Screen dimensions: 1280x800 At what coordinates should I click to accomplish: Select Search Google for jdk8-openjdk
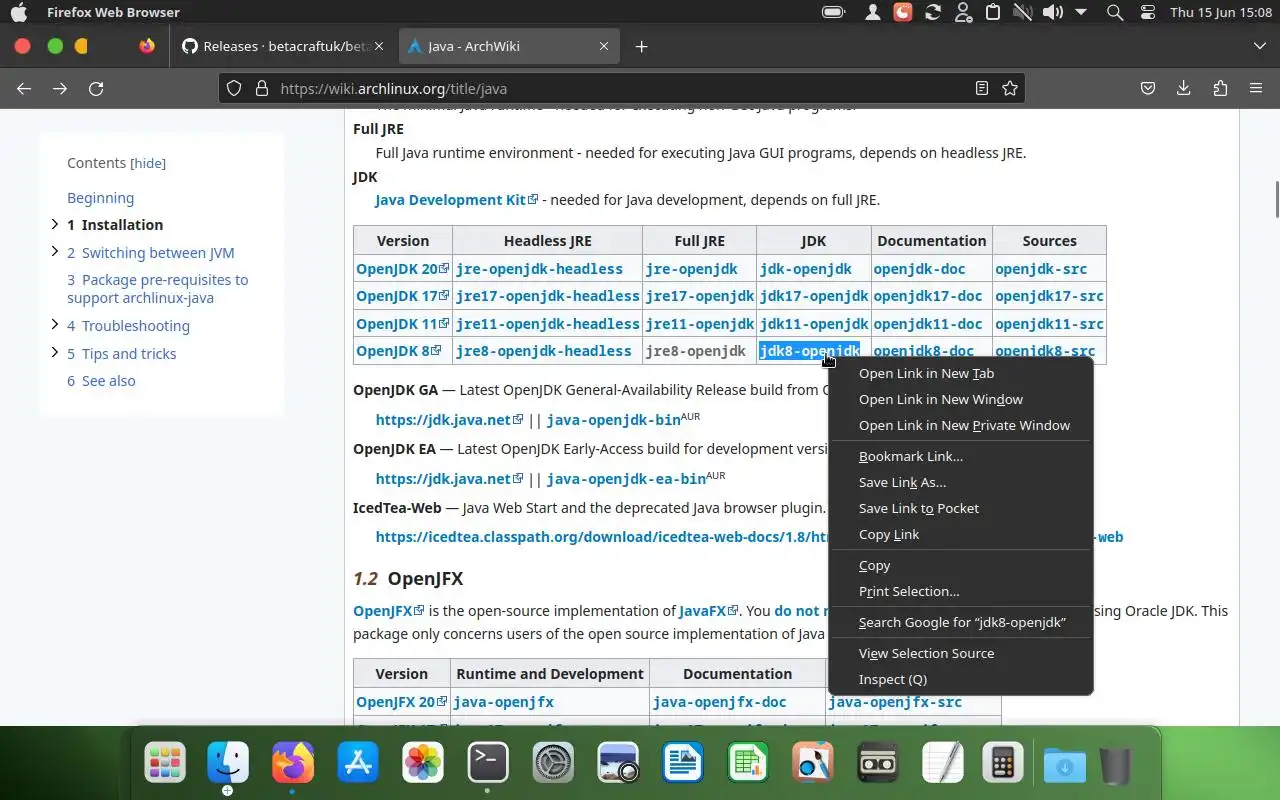coord(961,622)
